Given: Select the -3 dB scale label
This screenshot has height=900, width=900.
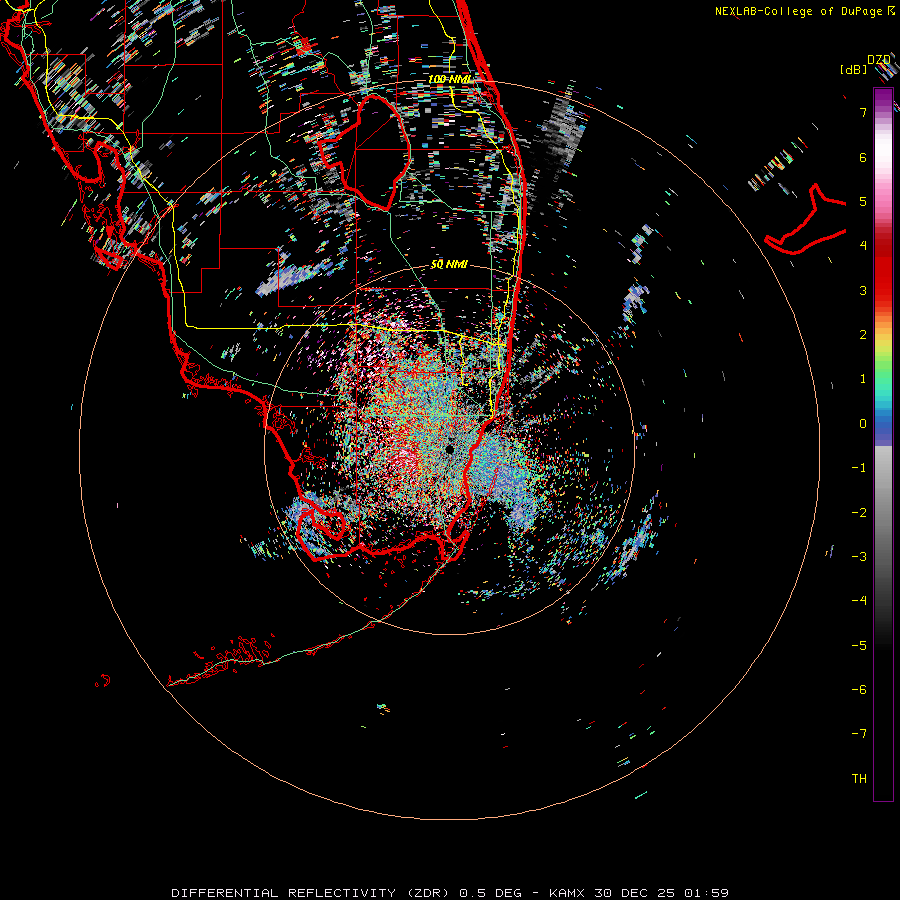Looking at the screenshot, I should coord(859,557).
